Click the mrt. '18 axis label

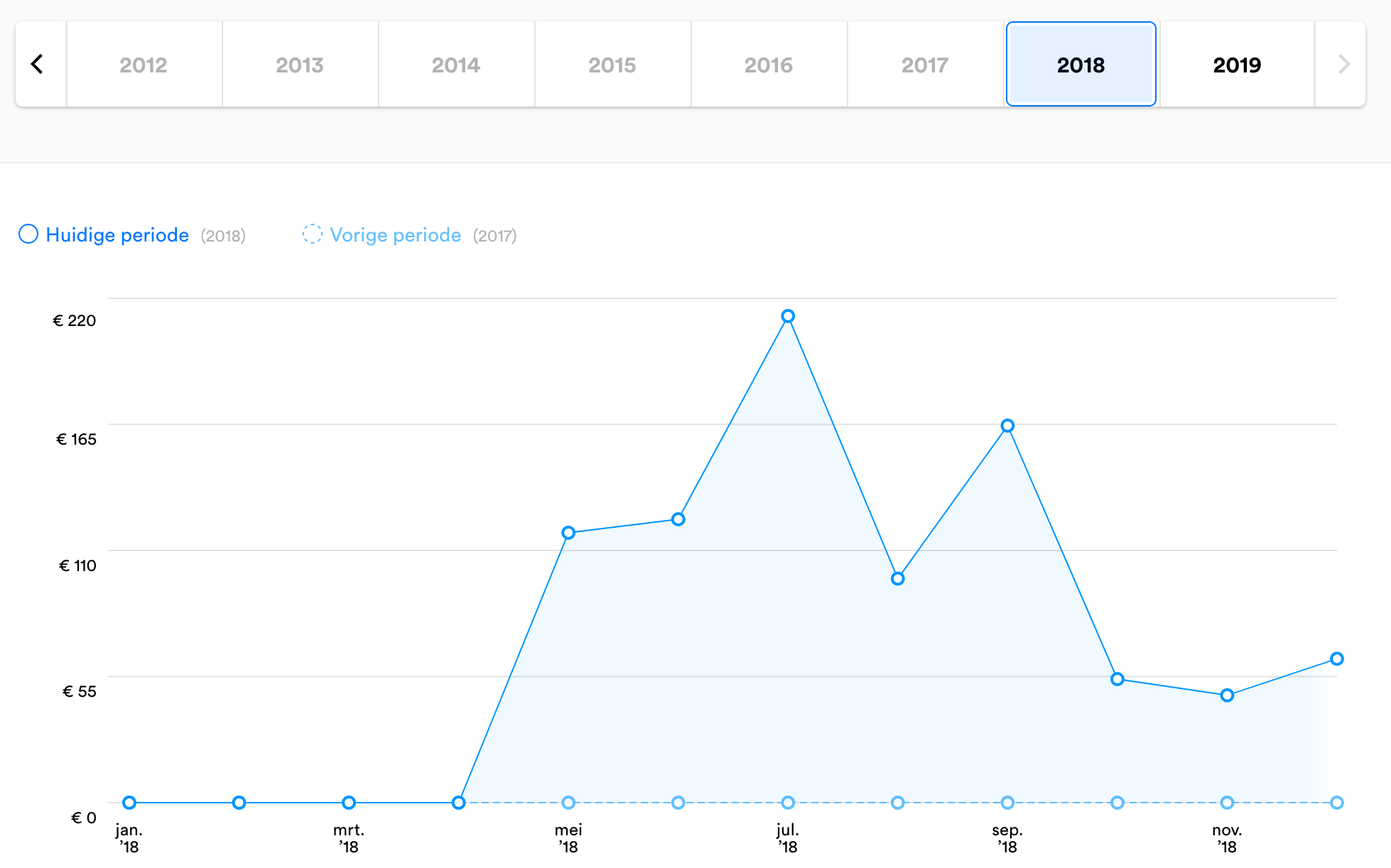(349, 838)
